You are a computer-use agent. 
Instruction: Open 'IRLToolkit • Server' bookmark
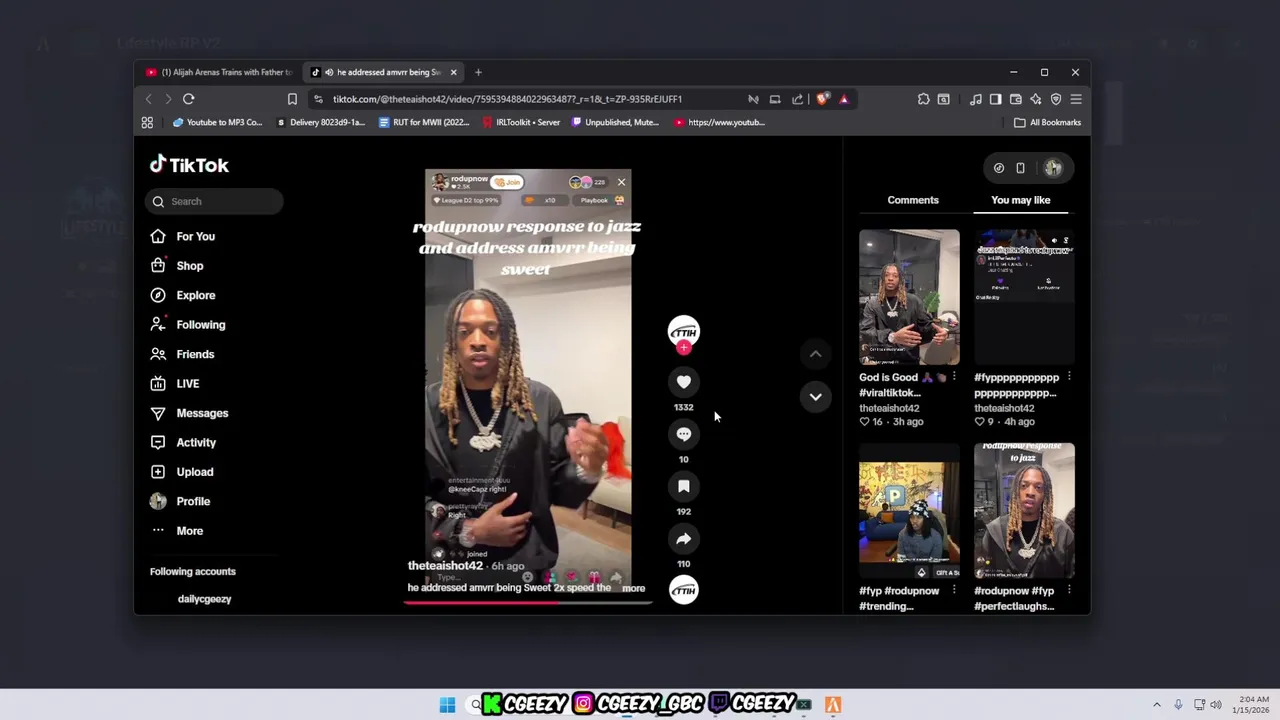tap(521, 122)
